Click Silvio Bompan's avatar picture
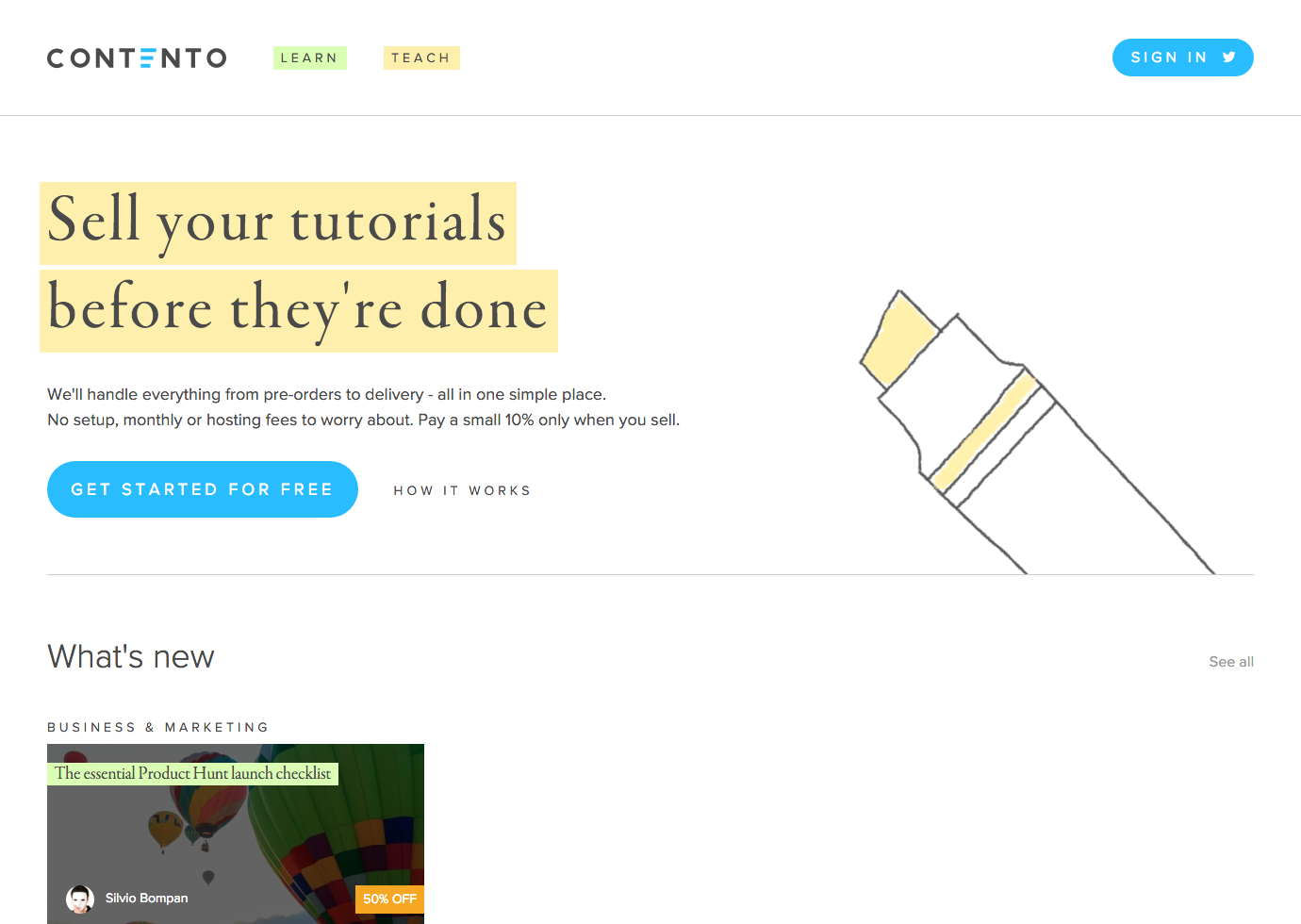The height and width of the screenshot is (924, 1301). pos(80,899)
